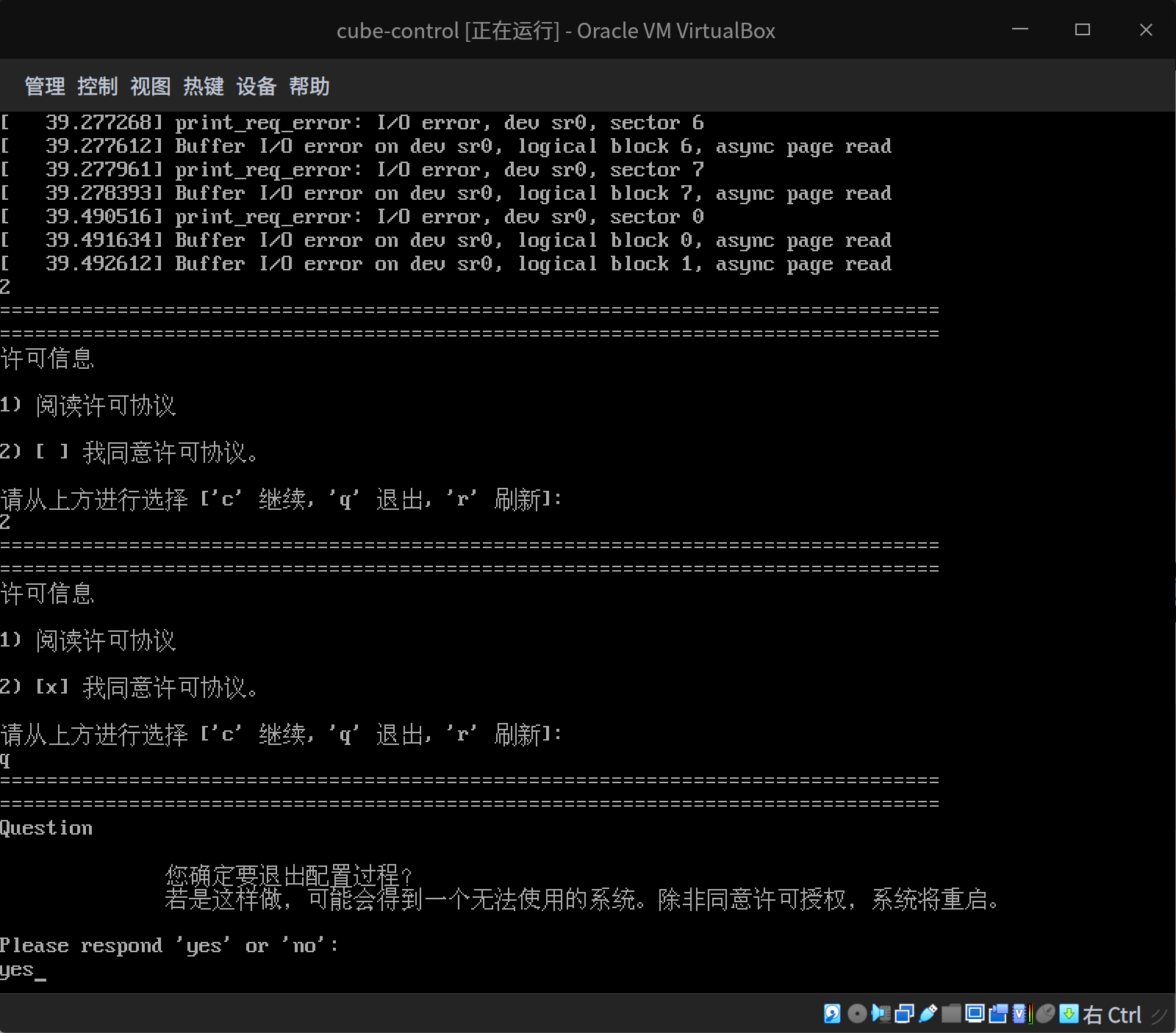
Task: Open the 热键 menu dropdown
Action: pos(203,86)
